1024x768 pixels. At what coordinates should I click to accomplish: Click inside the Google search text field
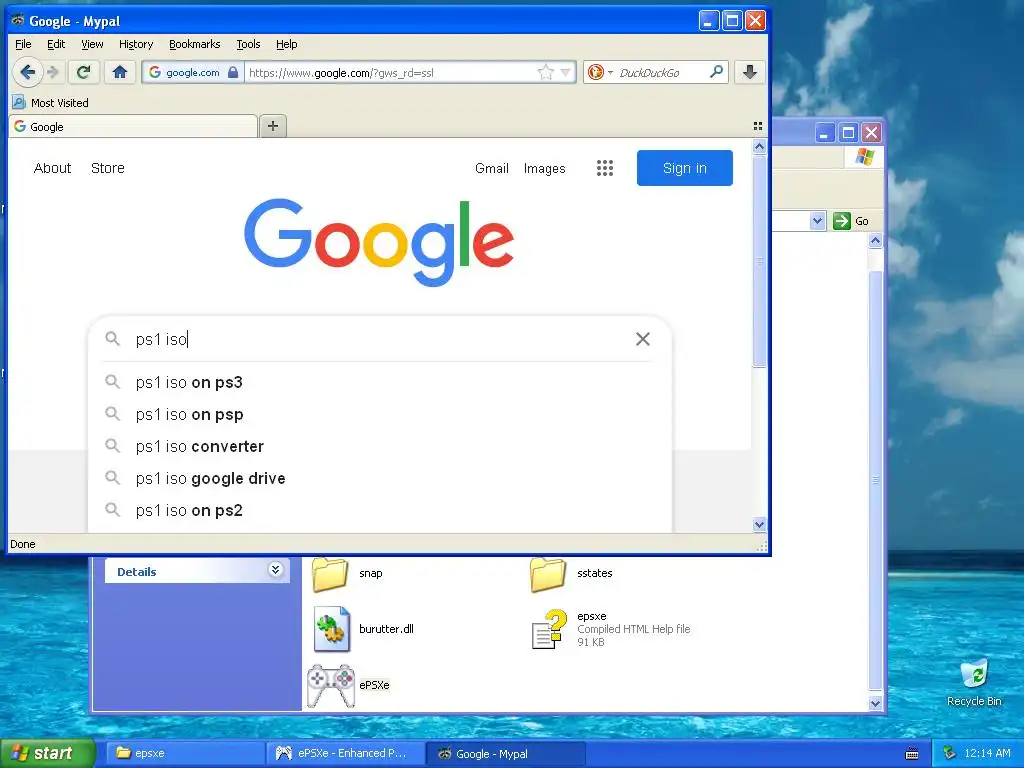pos(379,339)
